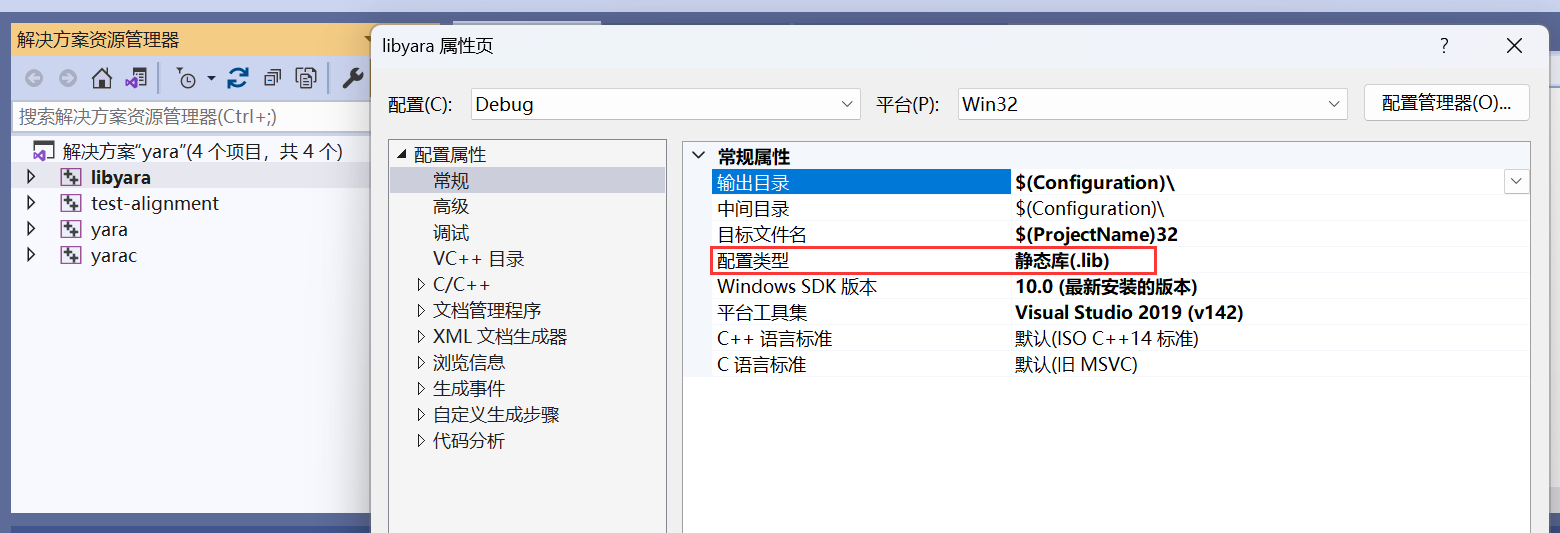Click the 解决方案资源管理器 panel title

[x=99, y=40]
